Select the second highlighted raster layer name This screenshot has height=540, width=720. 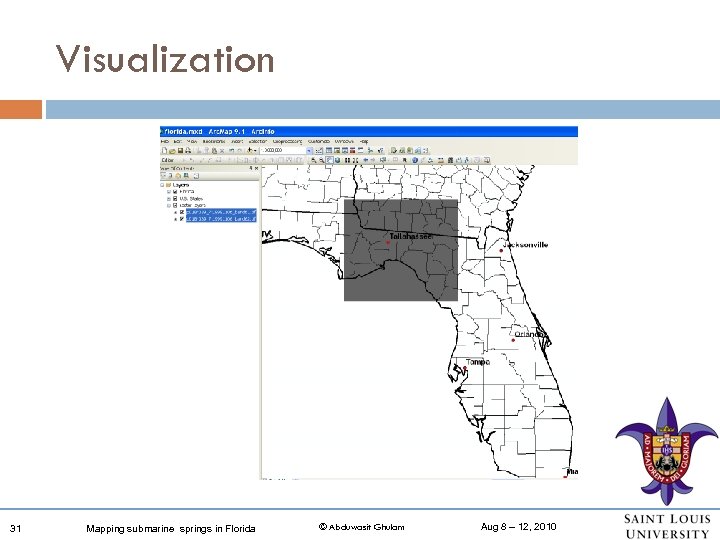221,219
